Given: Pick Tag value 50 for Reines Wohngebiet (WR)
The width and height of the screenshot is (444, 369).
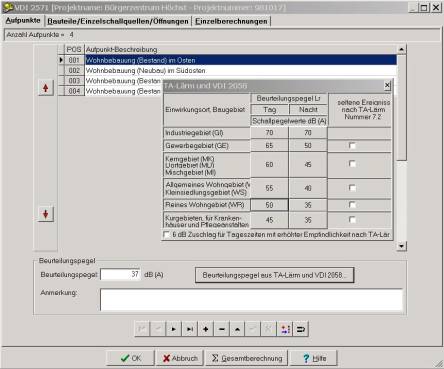Looking at the screenshot, I should pos(269,205).
